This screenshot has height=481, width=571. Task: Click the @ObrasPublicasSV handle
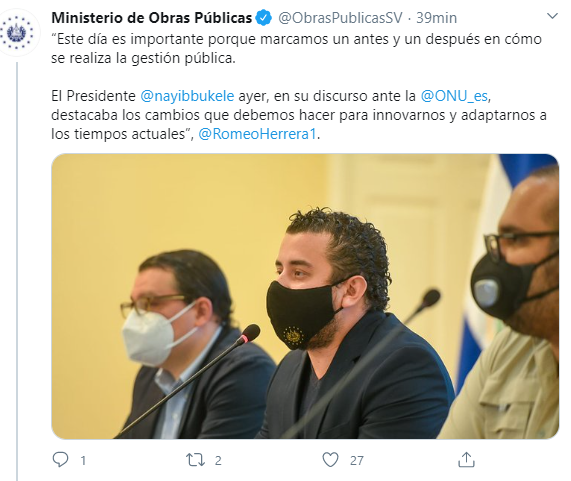coord(340,18)
